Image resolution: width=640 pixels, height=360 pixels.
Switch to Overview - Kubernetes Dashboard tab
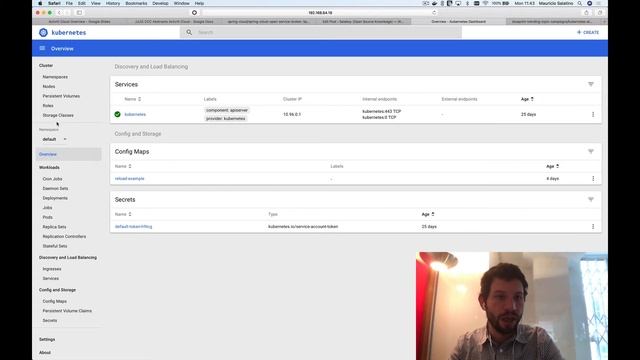tap(458, 21)
